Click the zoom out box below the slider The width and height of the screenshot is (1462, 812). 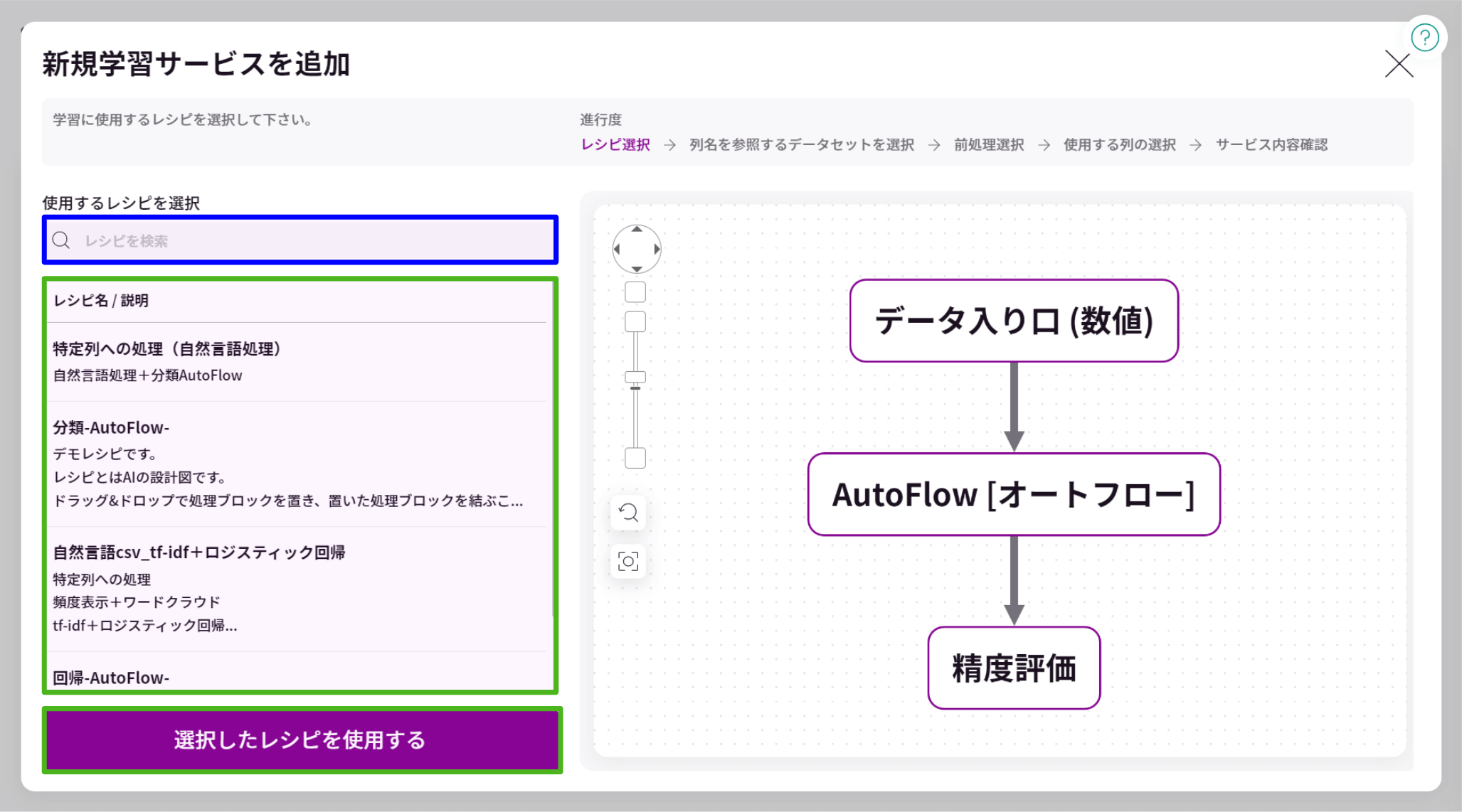coord(634,459)
